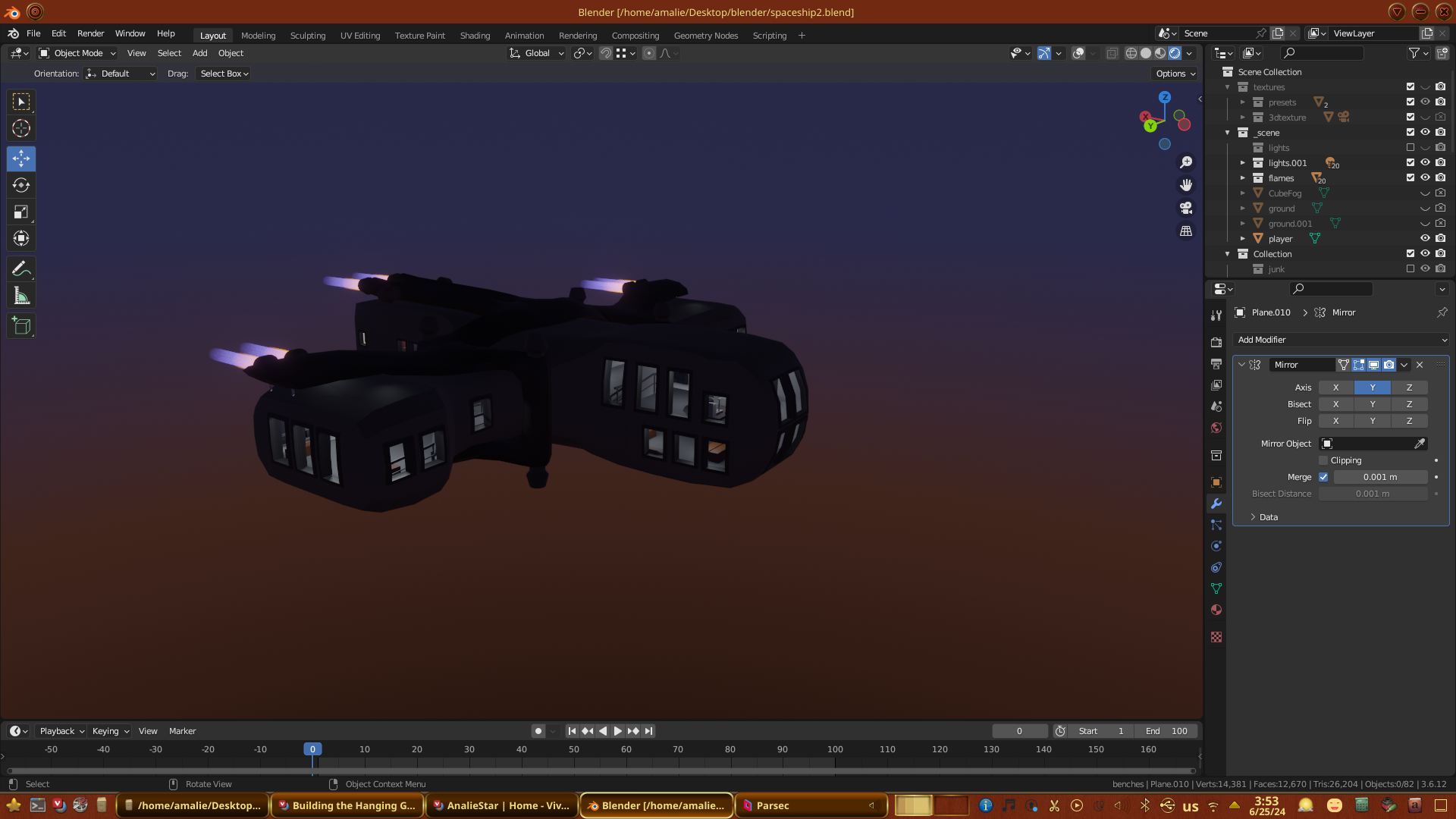Enable the Clipping checkbox

click(1323, 460)
